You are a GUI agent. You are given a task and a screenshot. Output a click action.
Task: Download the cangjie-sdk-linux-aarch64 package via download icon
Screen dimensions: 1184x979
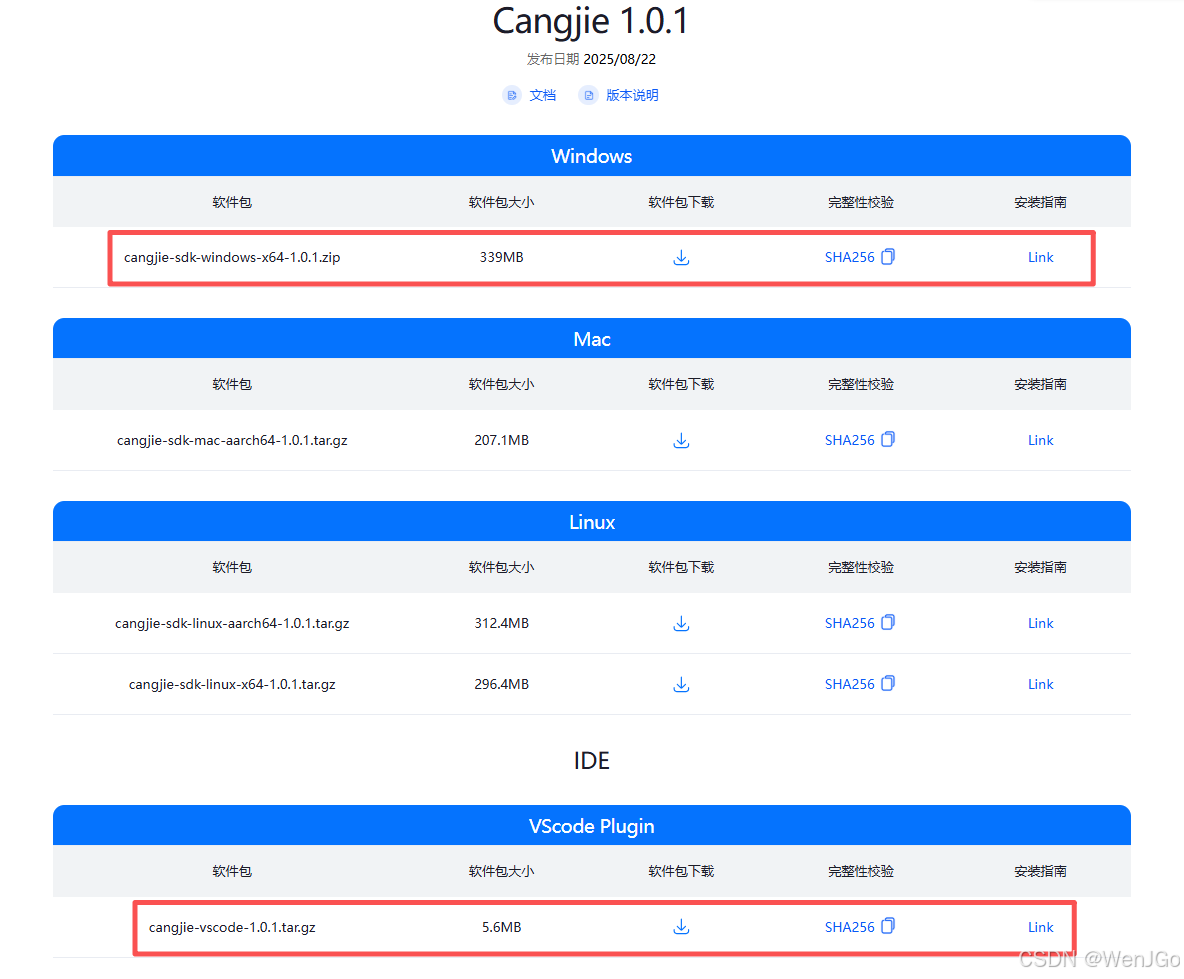pos(681,623)
